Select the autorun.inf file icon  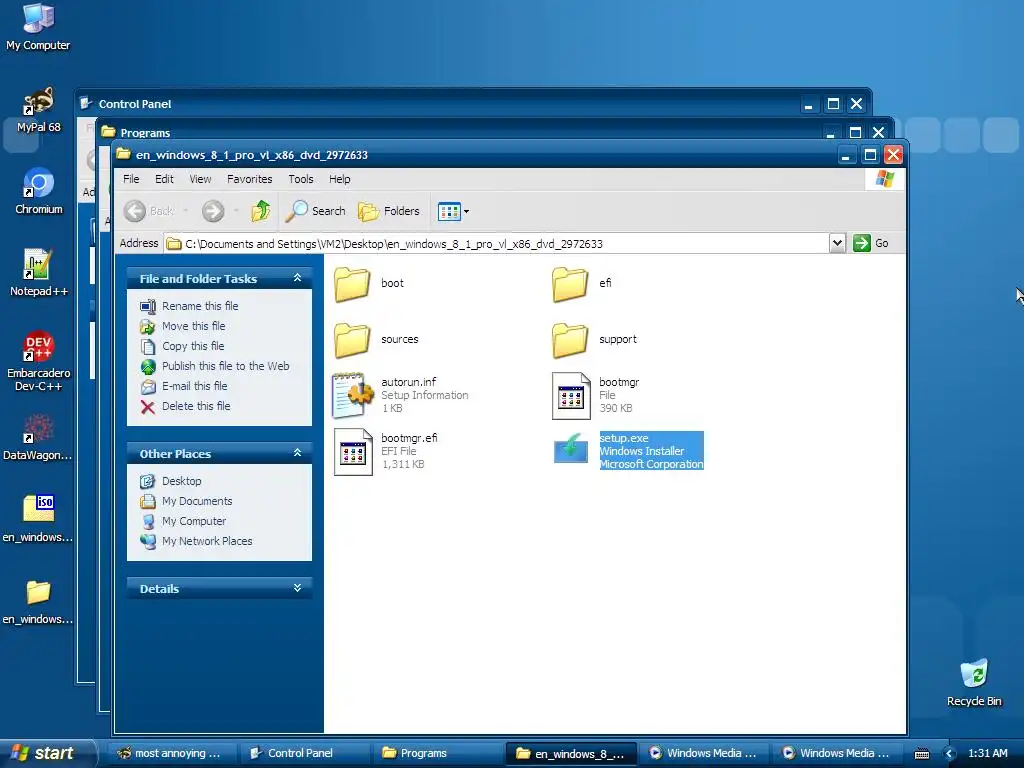(353, 396)
